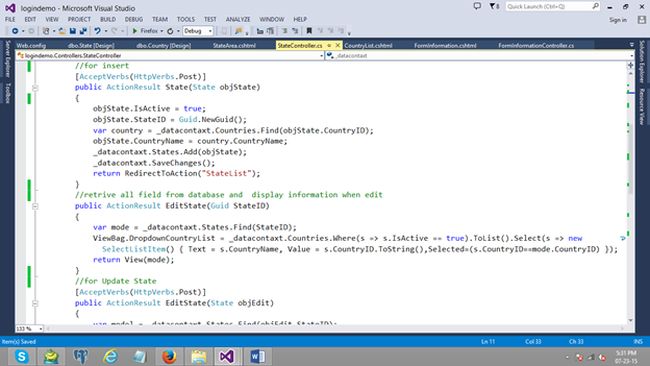Switch to the dbo.Country [Design] tab
650x366 pixels.
point(163,46)
